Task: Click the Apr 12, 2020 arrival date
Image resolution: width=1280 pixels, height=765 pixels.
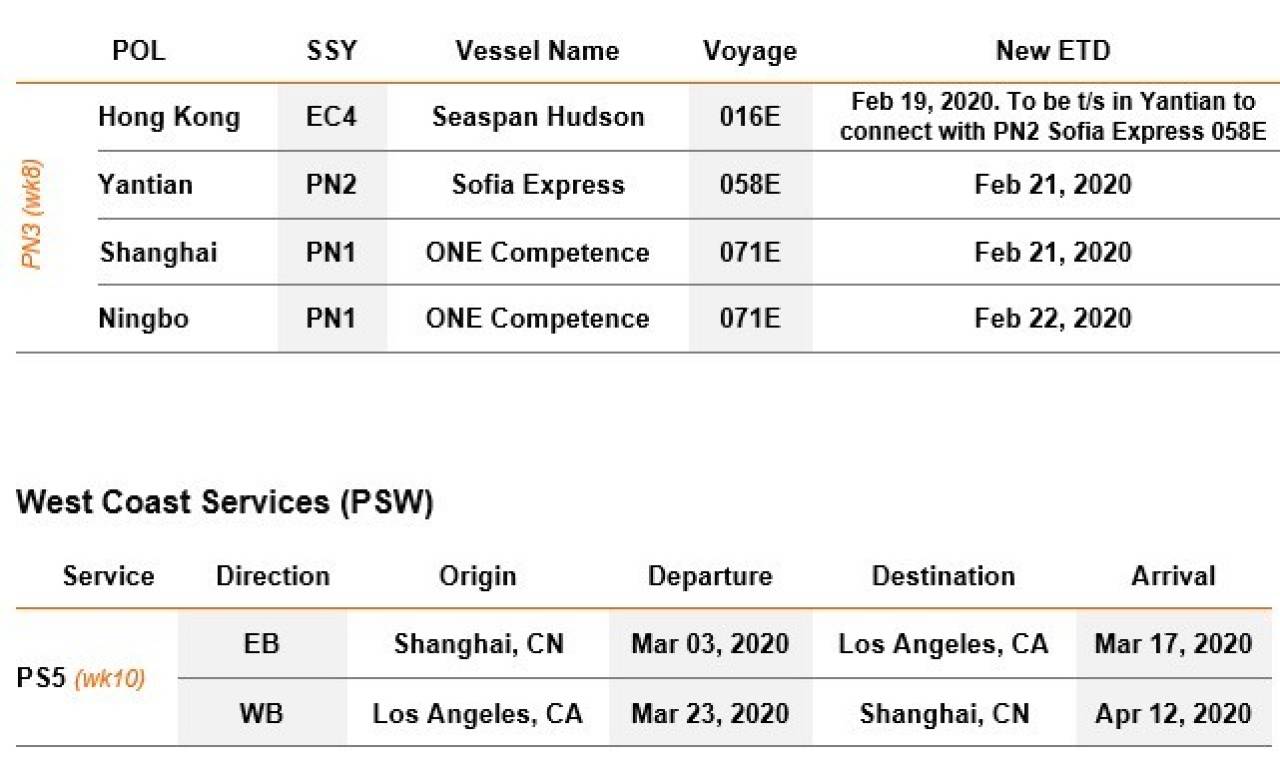Action: pos(1173,714)
